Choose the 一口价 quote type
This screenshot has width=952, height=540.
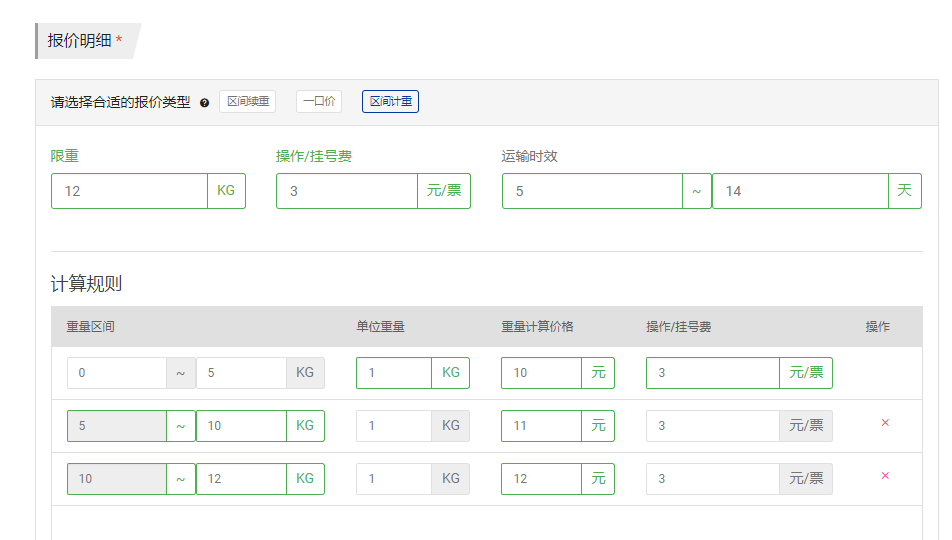click(319, 101)
